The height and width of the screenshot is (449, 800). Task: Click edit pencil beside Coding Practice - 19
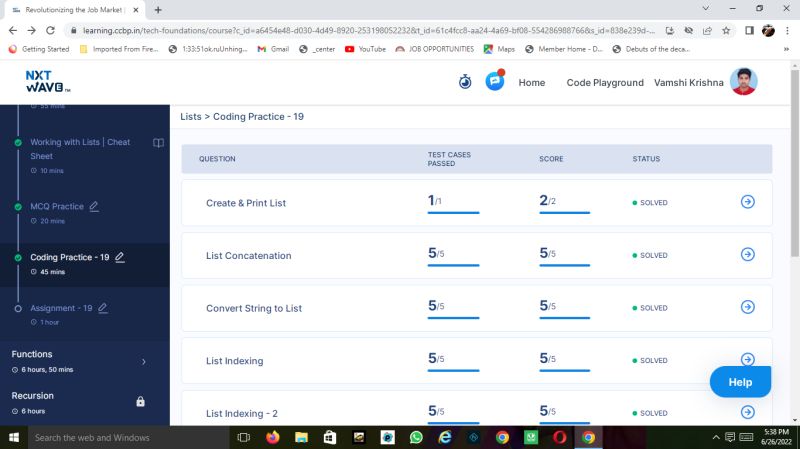120,257
